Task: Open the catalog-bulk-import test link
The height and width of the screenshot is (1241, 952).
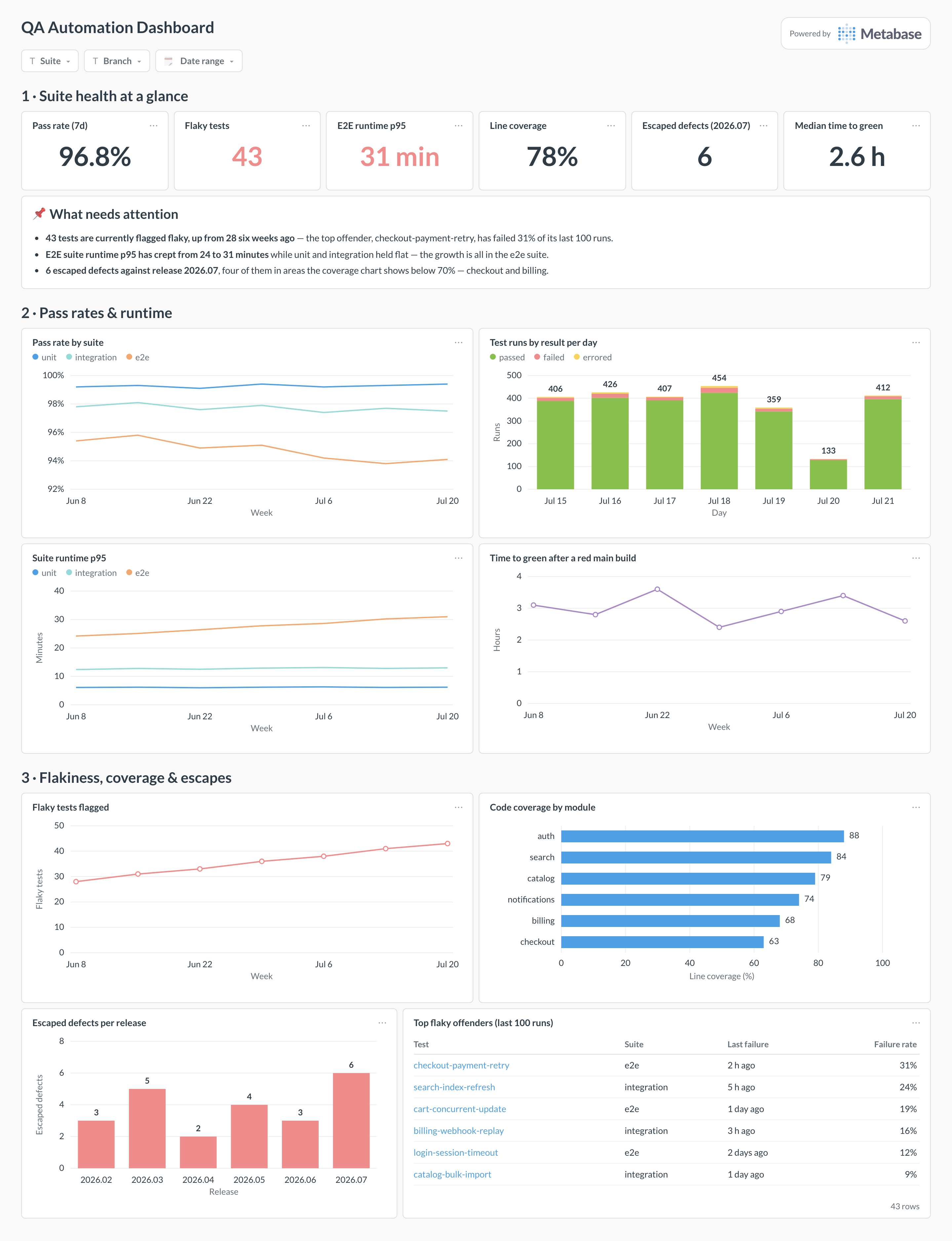Action: (452, 1174)
